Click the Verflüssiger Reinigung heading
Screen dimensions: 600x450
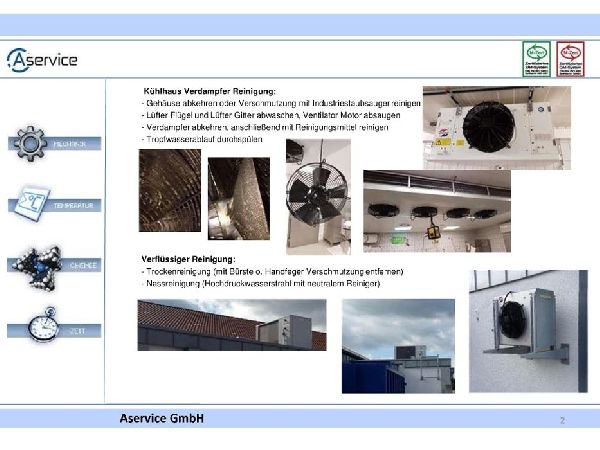coord(187,260)
